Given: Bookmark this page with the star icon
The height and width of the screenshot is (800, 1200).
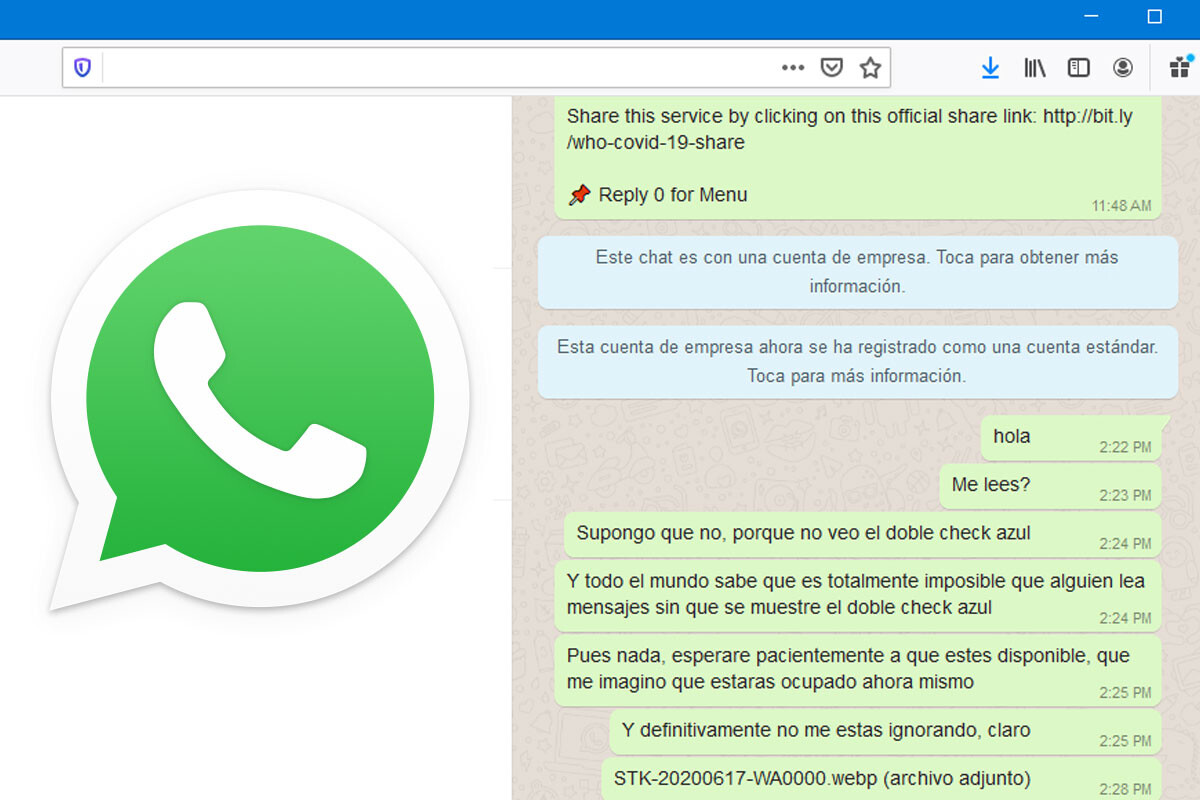Looking at the screenshot, I should point(870,68).
